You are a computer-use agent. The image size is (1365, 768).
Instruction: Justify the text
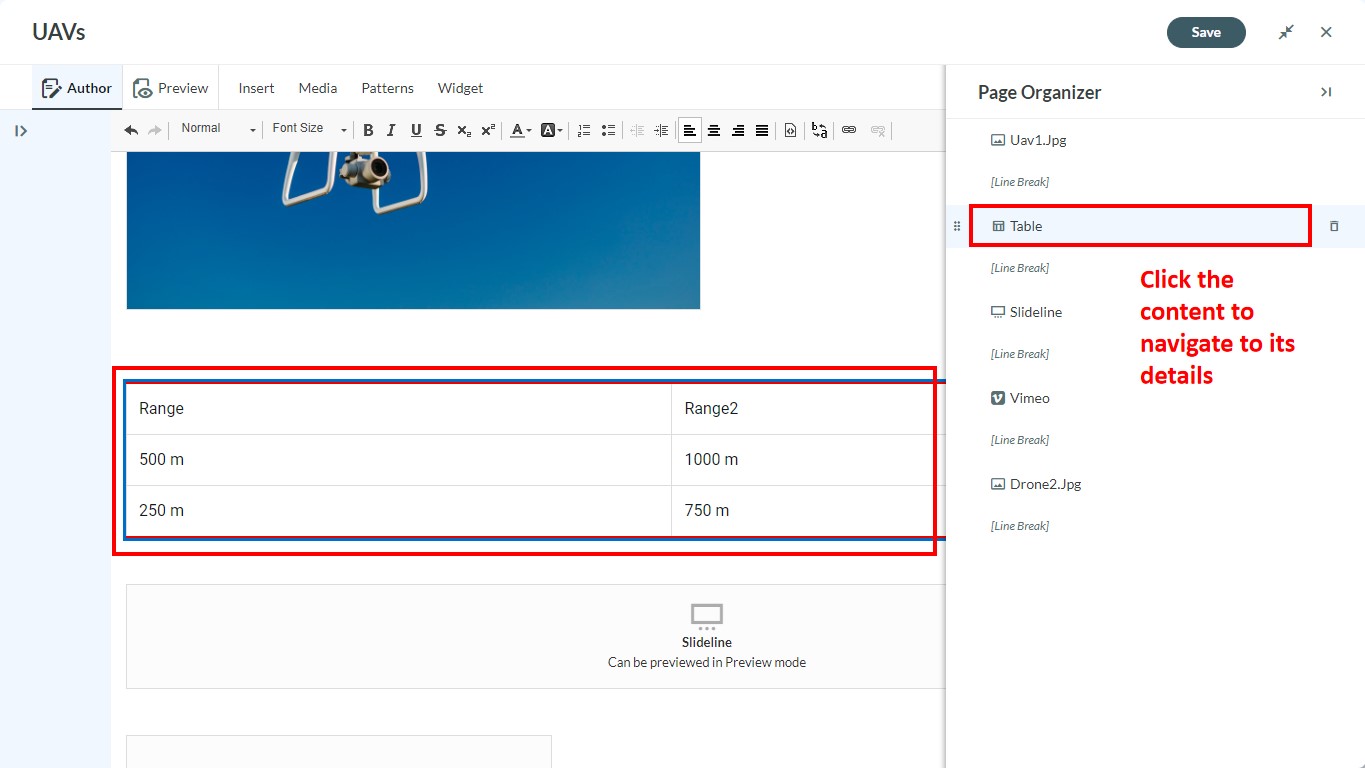pos(762,130)
